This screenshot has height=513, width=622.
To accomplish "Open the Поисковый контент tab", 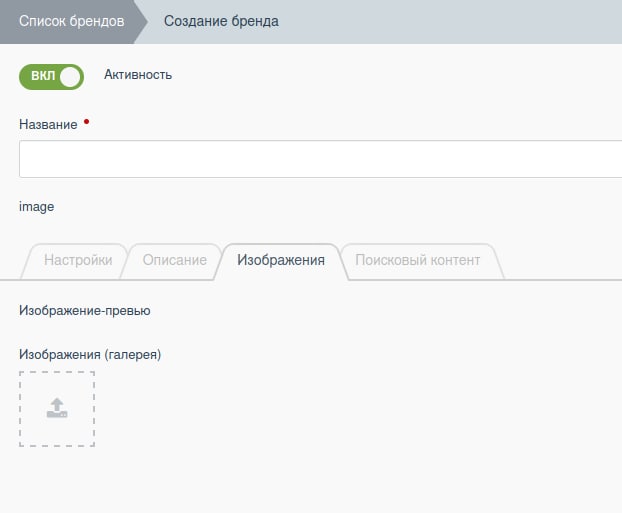I will [418, 260].
